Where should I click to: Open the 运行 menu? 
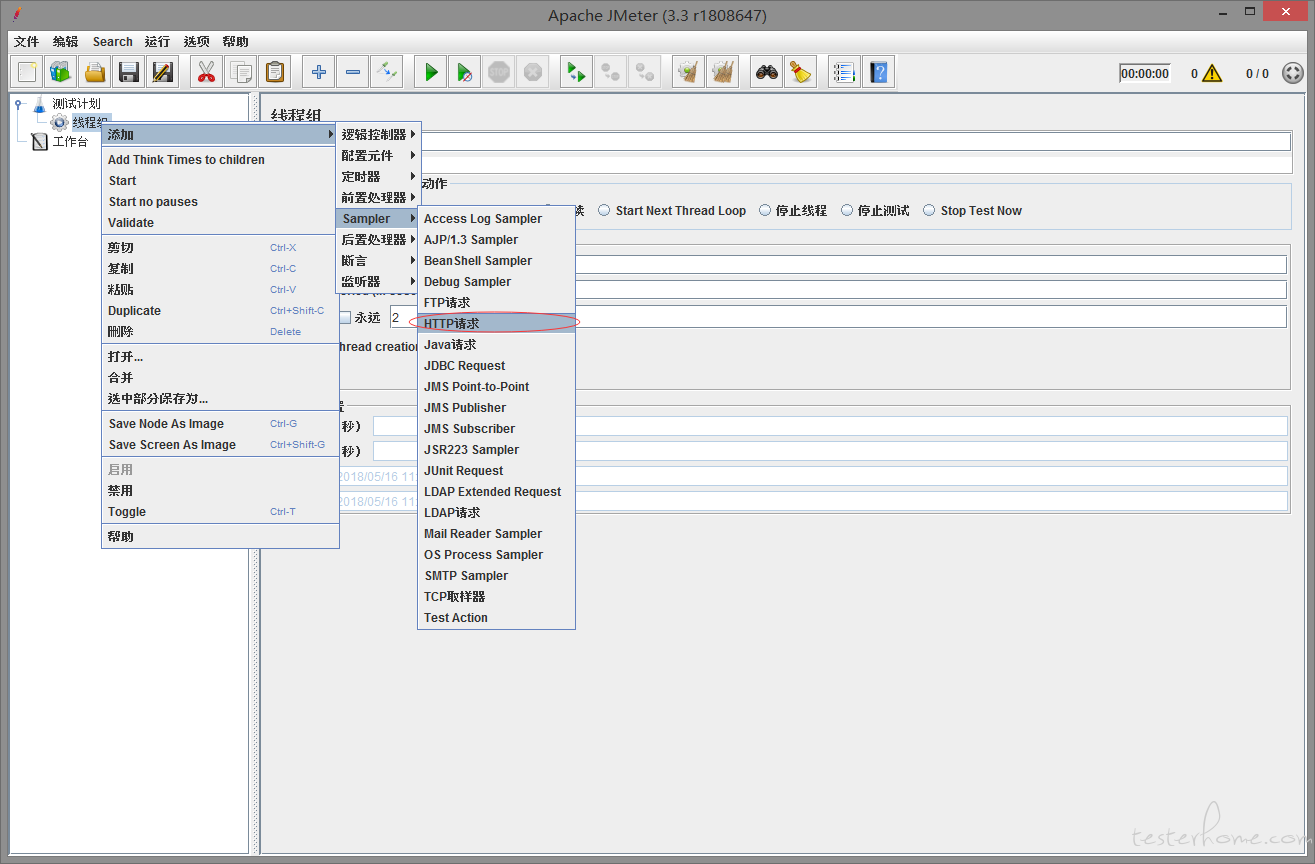[157, 42]
